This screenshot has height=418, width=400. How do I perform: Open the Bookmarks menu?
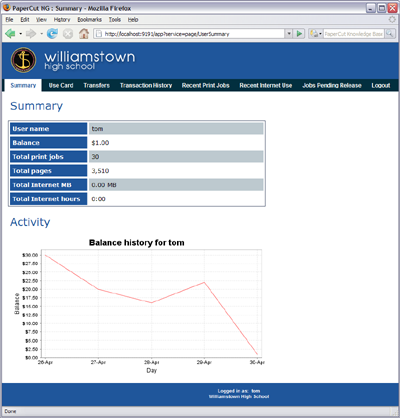pos(89,20)
